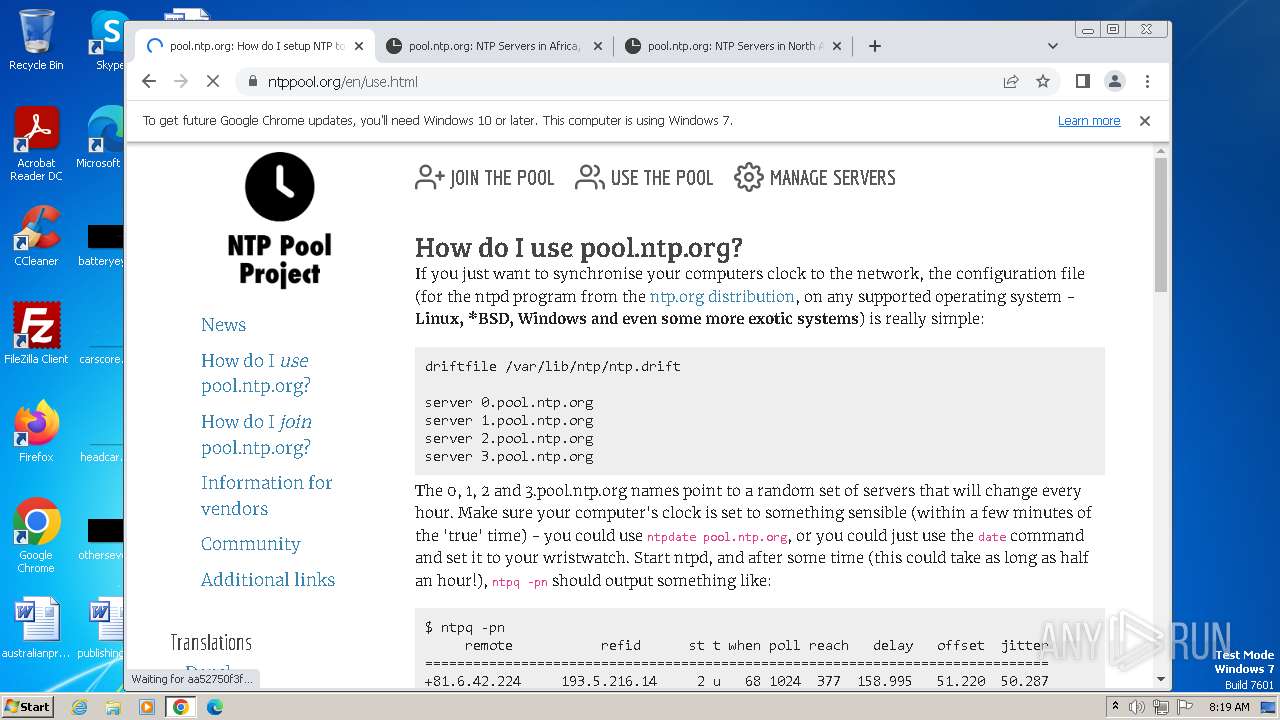Close the 'How do I setup NTP' tab
Viewport: 1280px width, 720px height.
coord(359,46)
